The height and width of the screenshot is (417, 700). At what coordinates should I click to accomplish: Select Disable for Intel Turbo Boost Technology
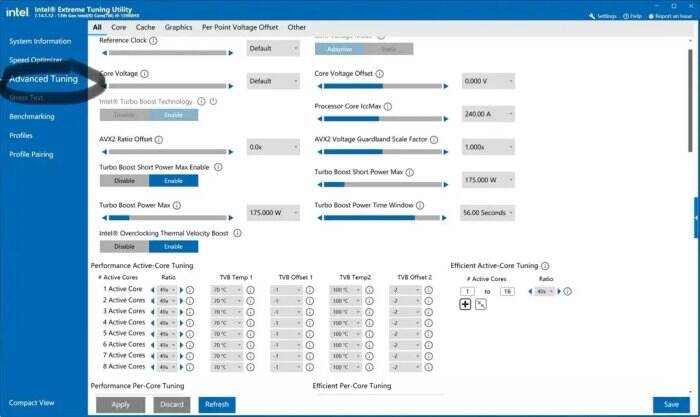point(124,115)
